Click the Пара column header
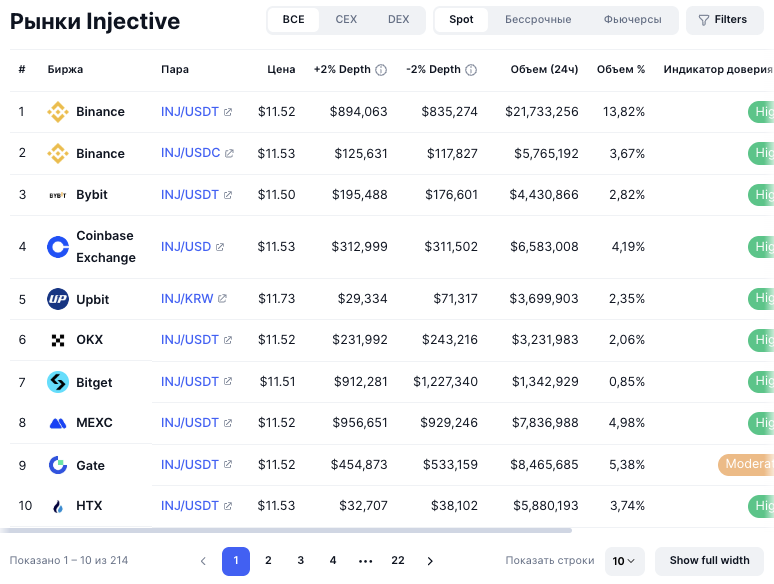Image resolution: width=774 pixels, height=584 pixels. (x=175, y=70)
